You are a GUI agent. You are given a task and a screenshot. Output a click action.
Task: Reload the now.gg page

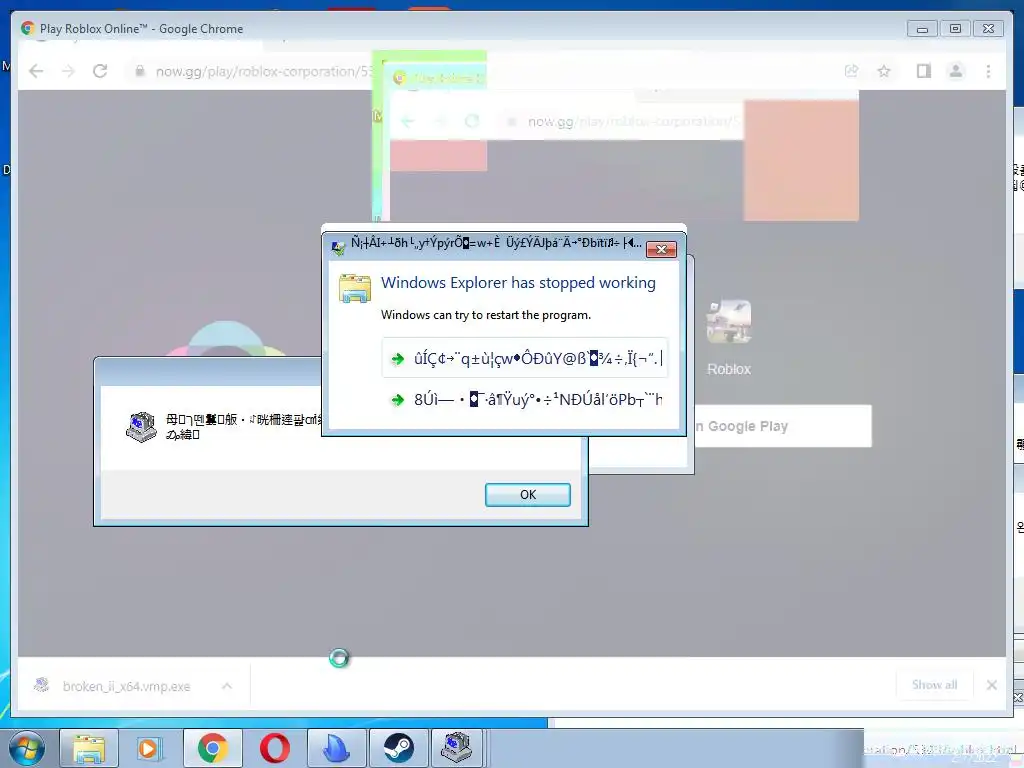[x=100, y=71]
